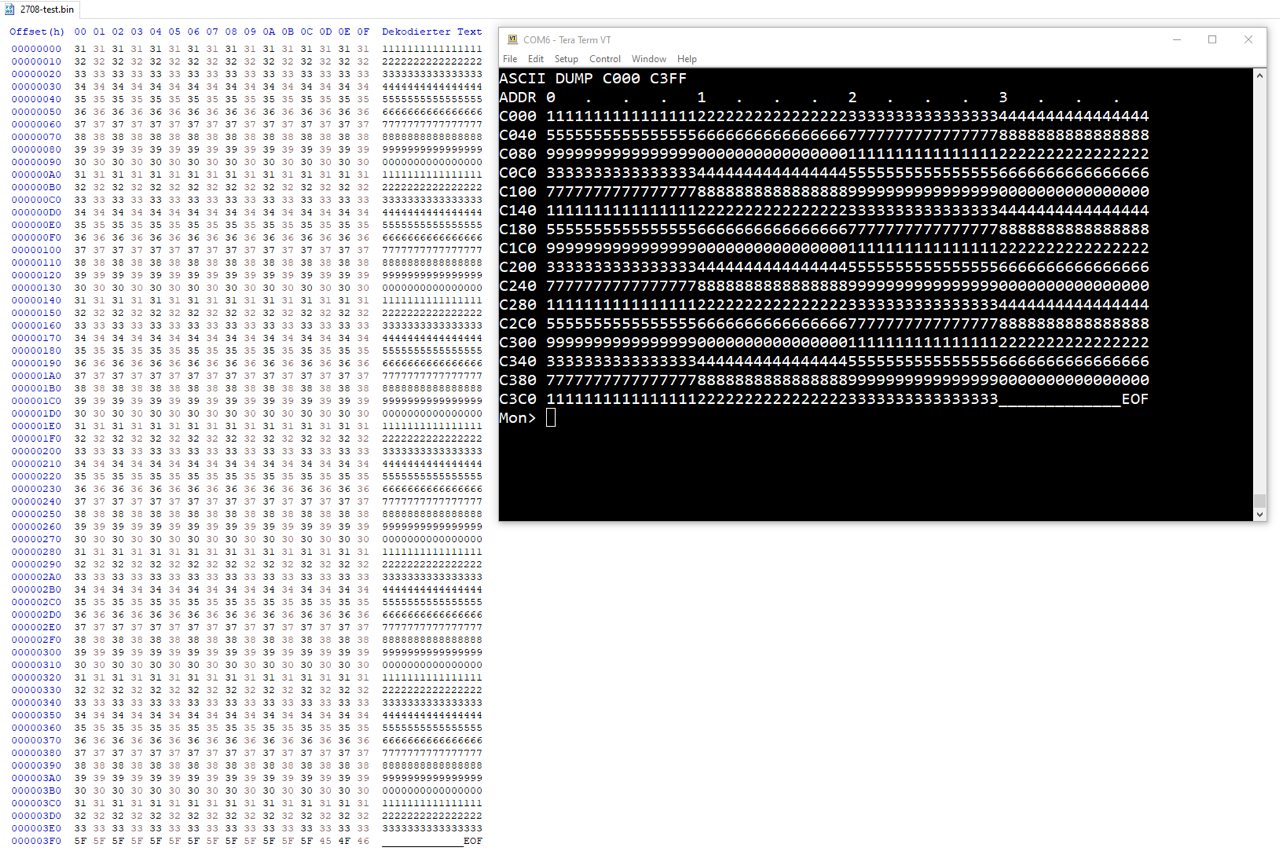Select offset row 000002A0 in hex editor
Screen dimensions: 1280x859
(x=36, y=577)
